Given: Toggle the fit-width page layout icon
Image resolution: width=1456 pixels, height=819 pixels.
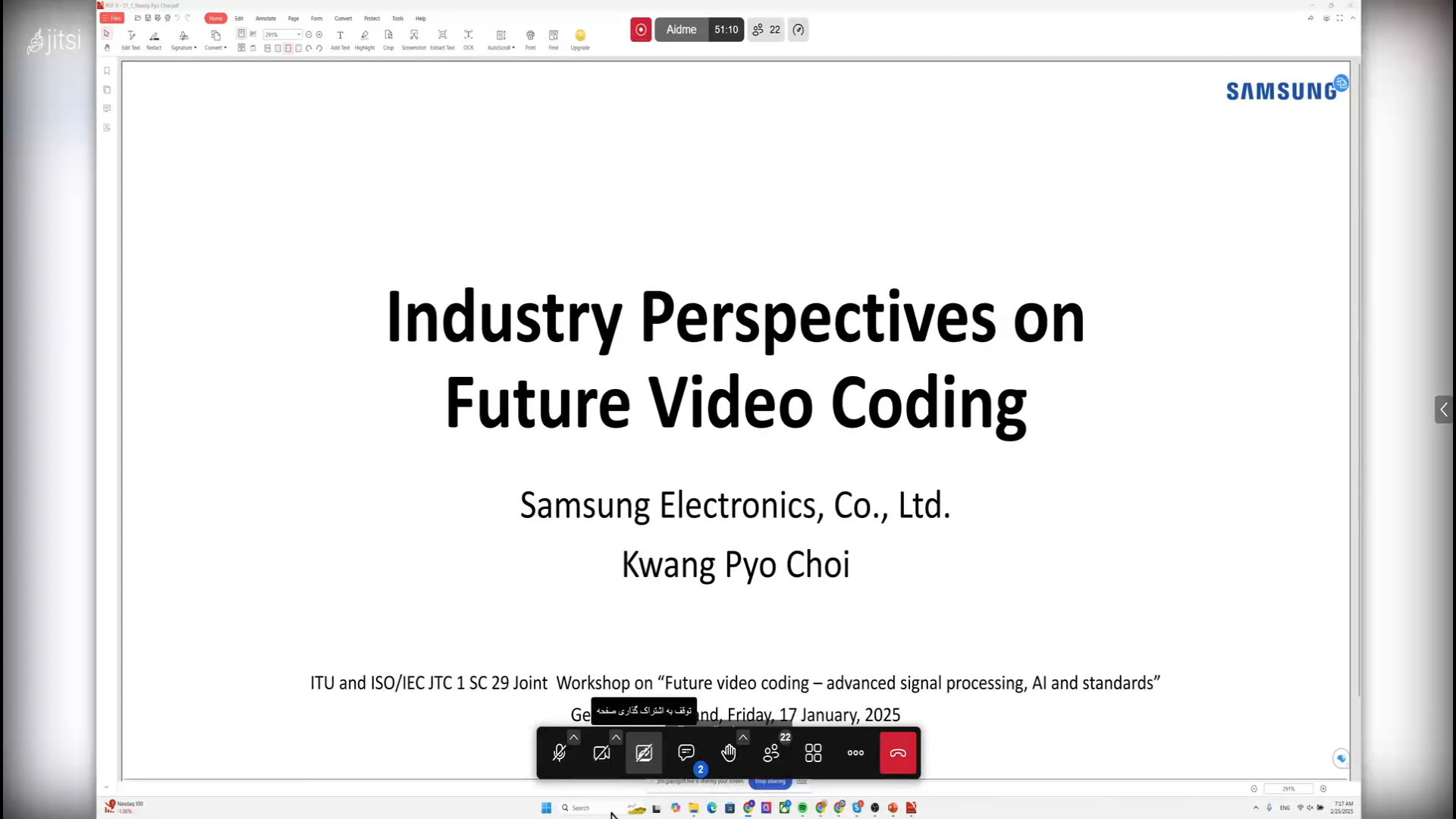Looking at the screenshot, I should point(287,49).
